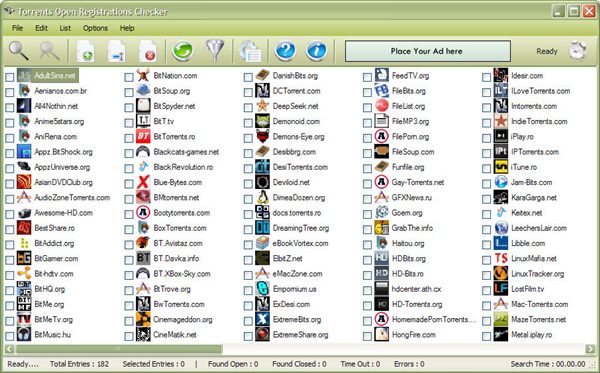Click the scrollbar left arrow
This screenshot has height=373, width=600.
click(10, 349)
